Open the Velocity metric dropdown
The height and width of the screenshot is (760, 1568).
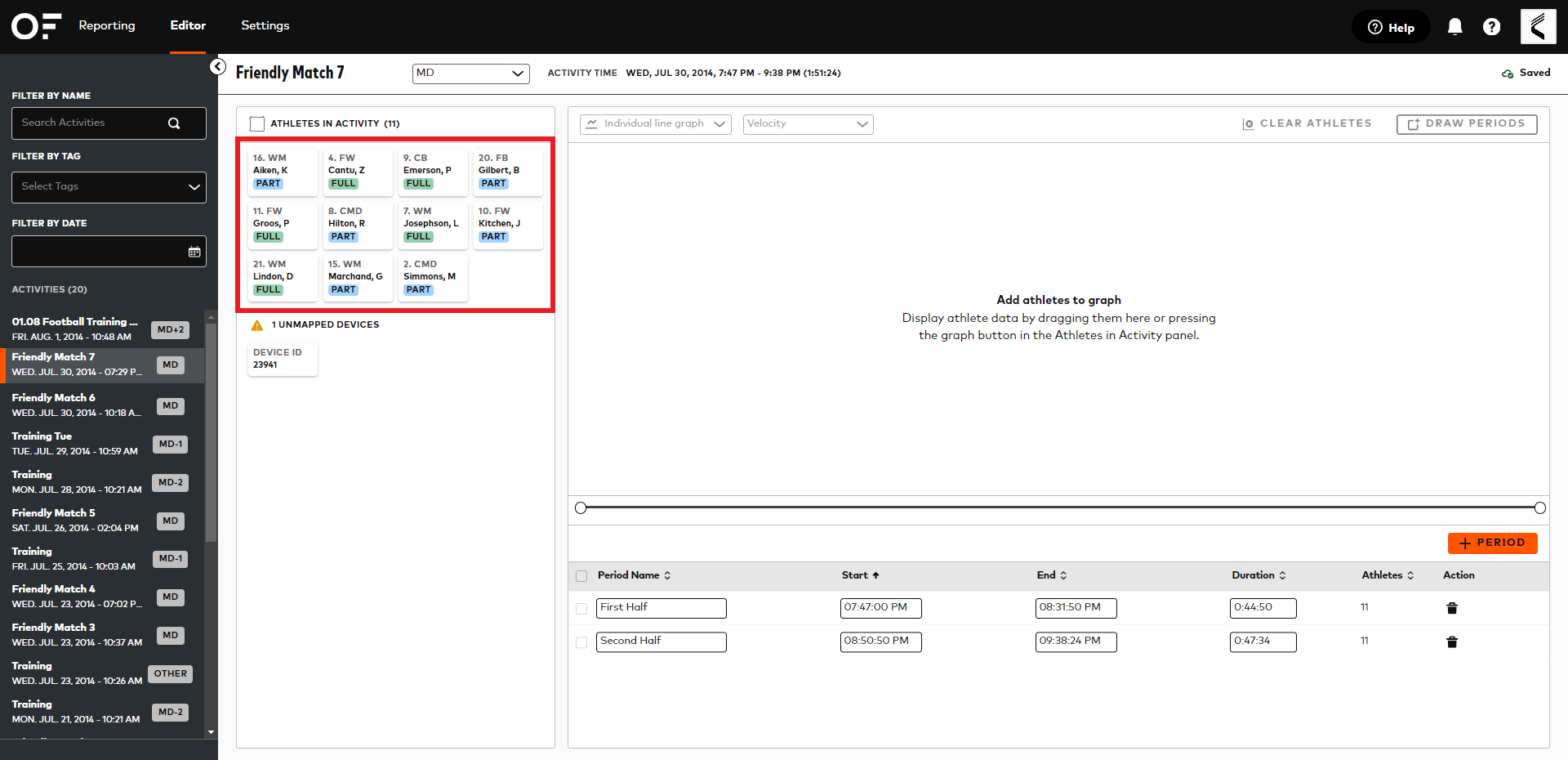click(x=807, y=123)
